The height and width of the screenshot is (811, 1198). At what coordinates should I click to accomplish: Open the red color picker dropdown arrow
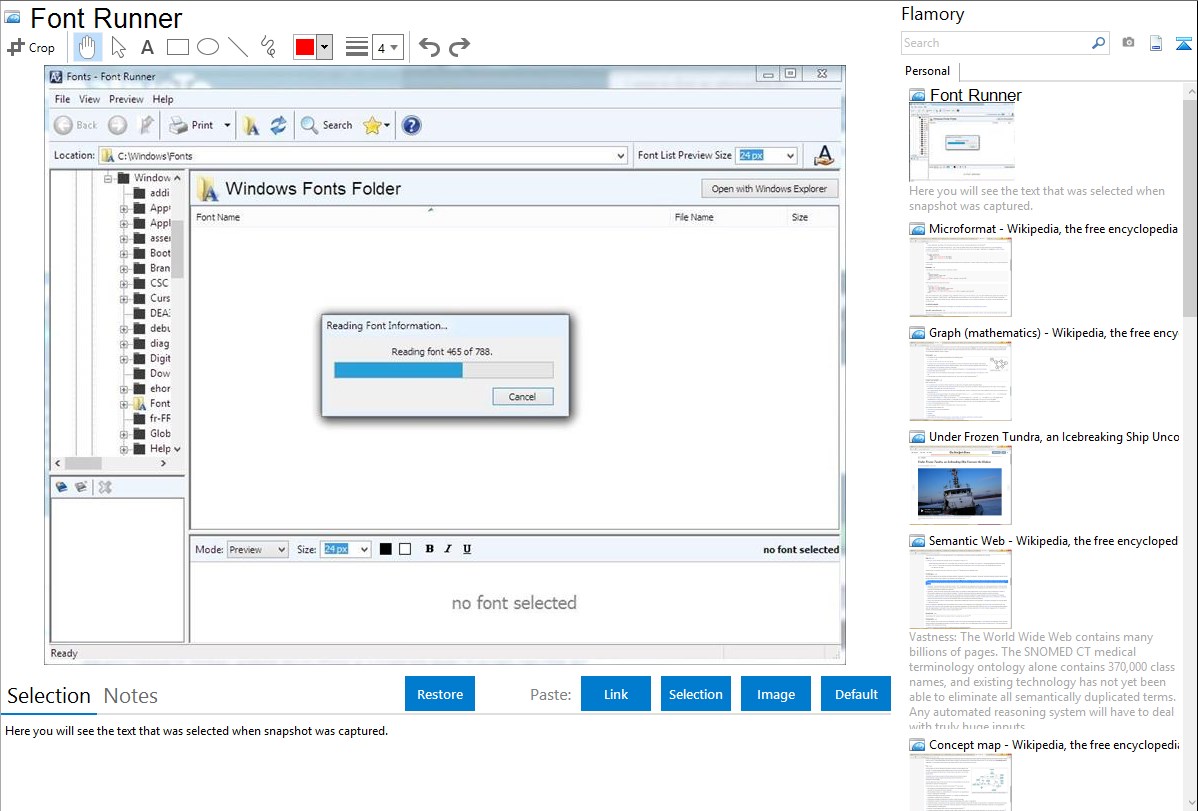tap(325, 47)
